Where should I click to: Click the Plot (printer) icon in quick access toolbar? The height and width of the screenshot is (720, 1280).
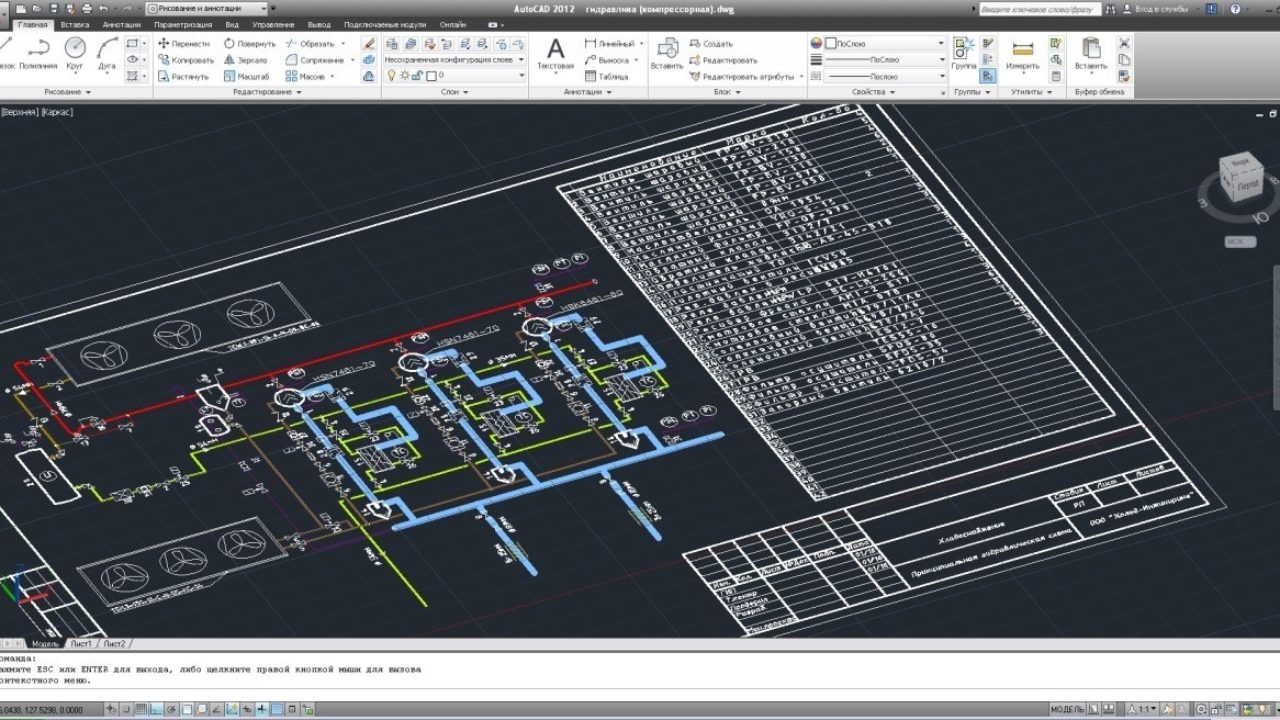(87, 8)
